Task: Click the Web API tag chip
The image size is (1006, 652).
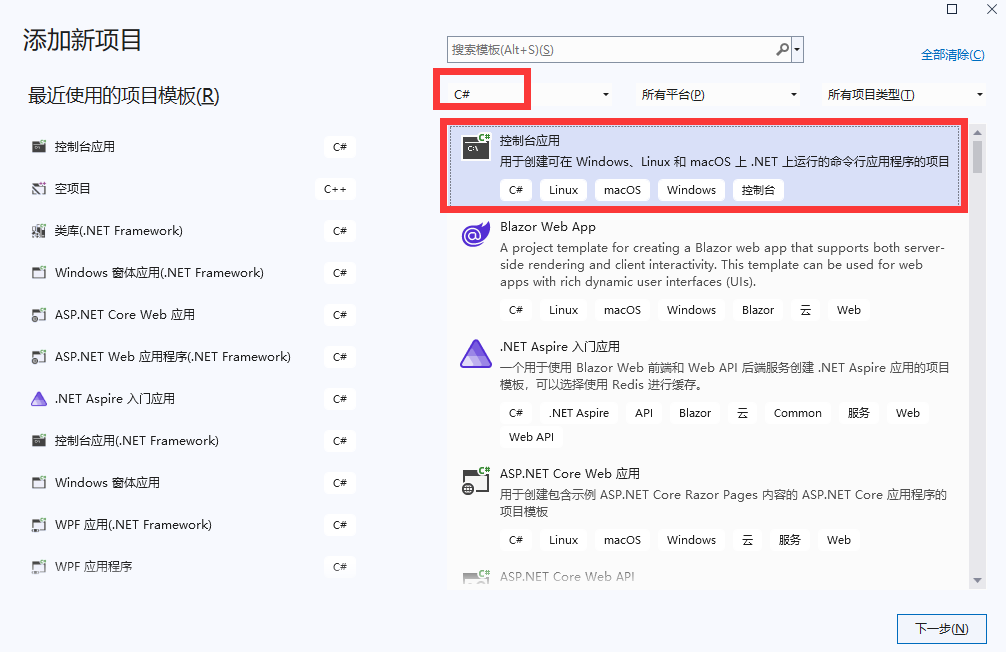Action: (531, 437)
